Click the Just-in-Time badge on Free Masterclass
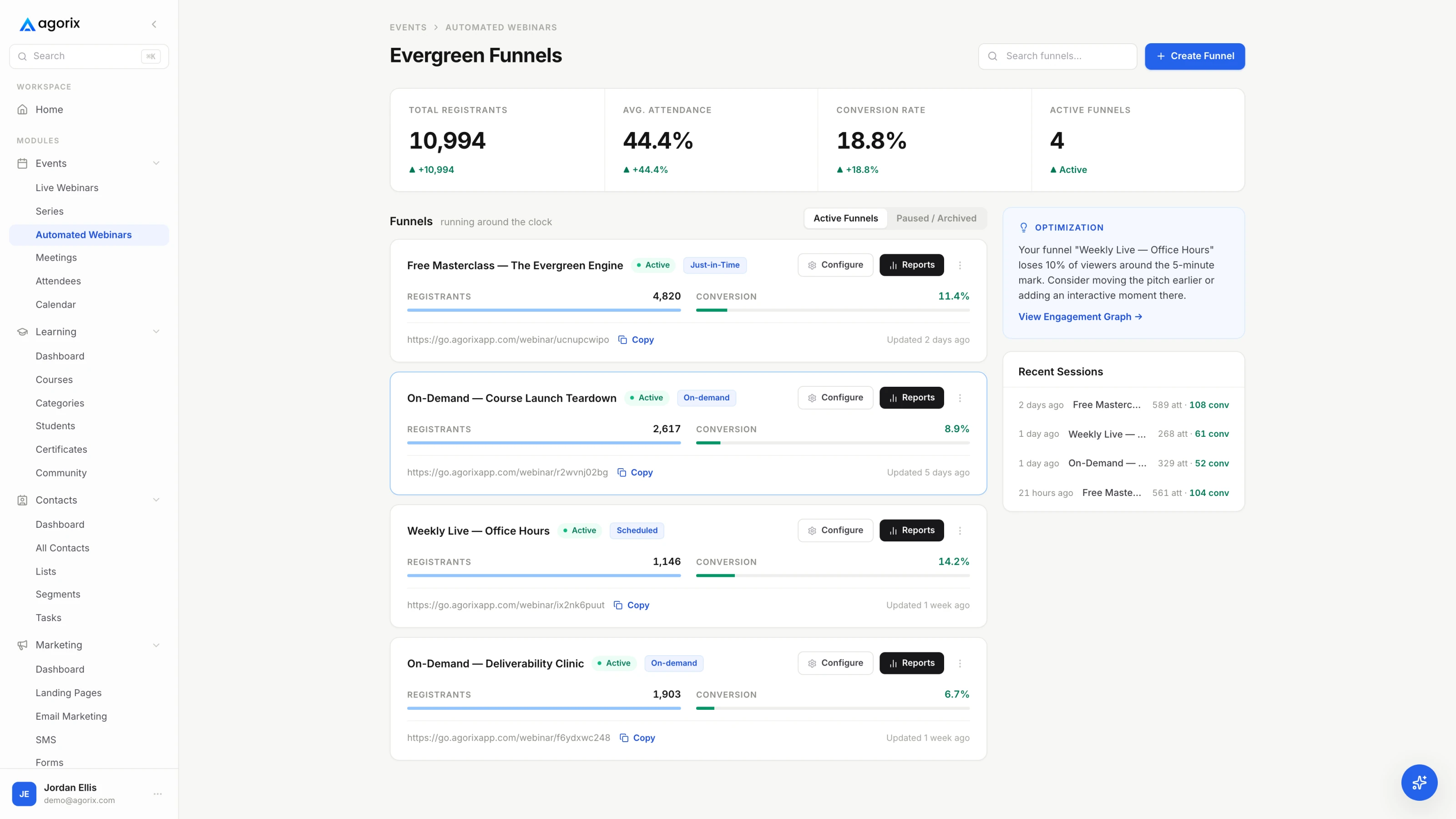1456x819 pixels. pos(714,265)
